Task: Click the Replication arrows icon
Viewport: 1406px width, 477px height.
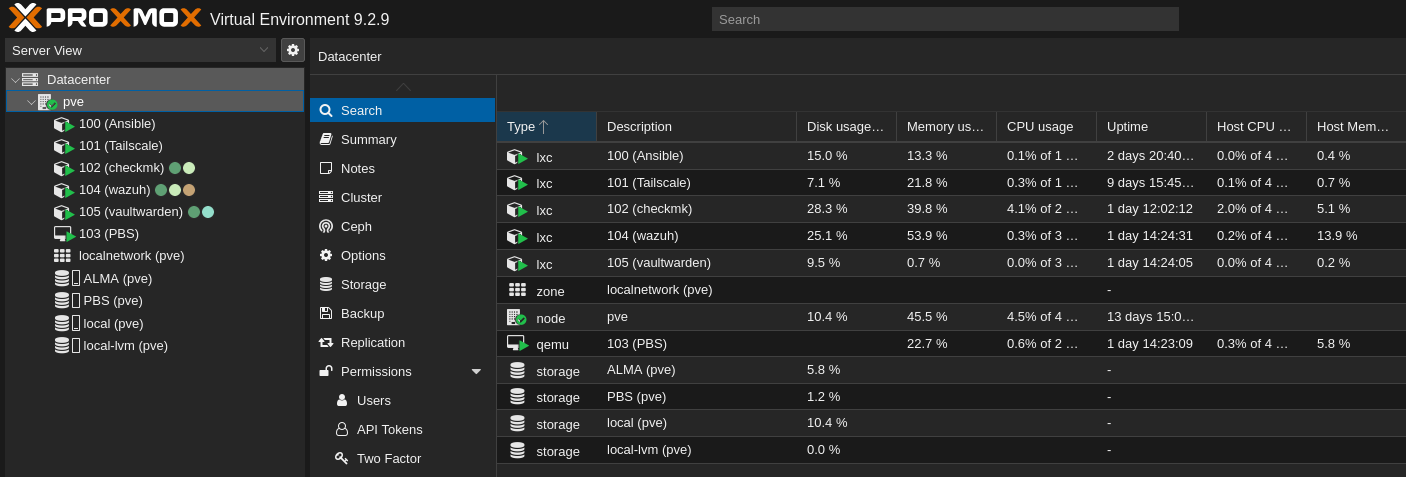Action: pos(326,342)
